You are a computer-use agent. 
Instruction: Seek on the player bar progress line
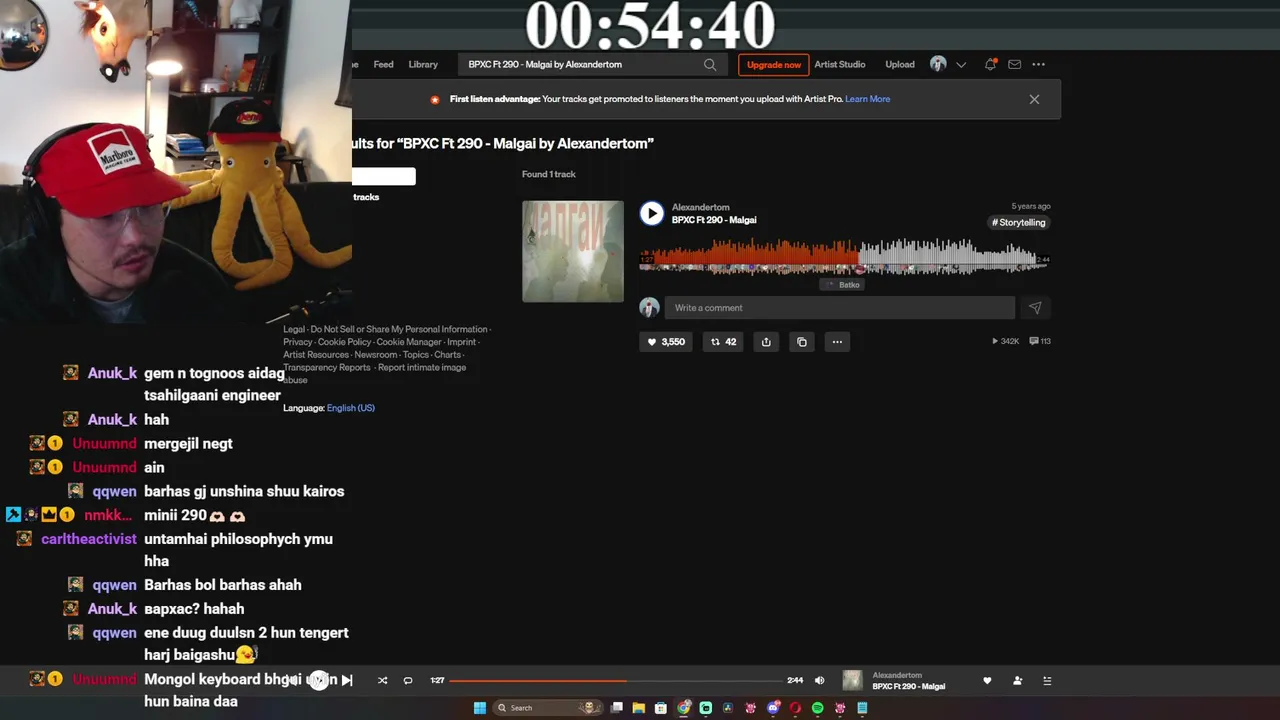[x=615, y=681]
